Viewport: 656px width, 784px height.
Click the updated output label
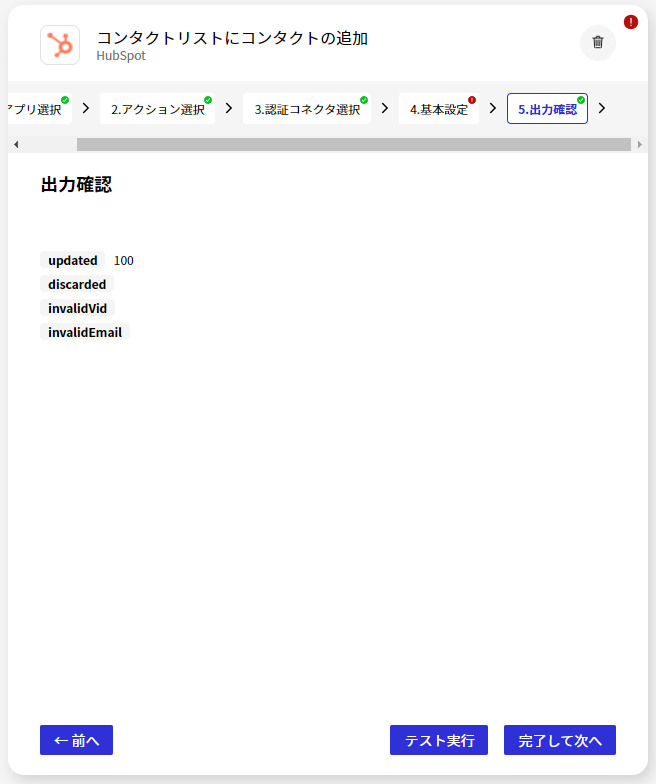tap(72, 260)
